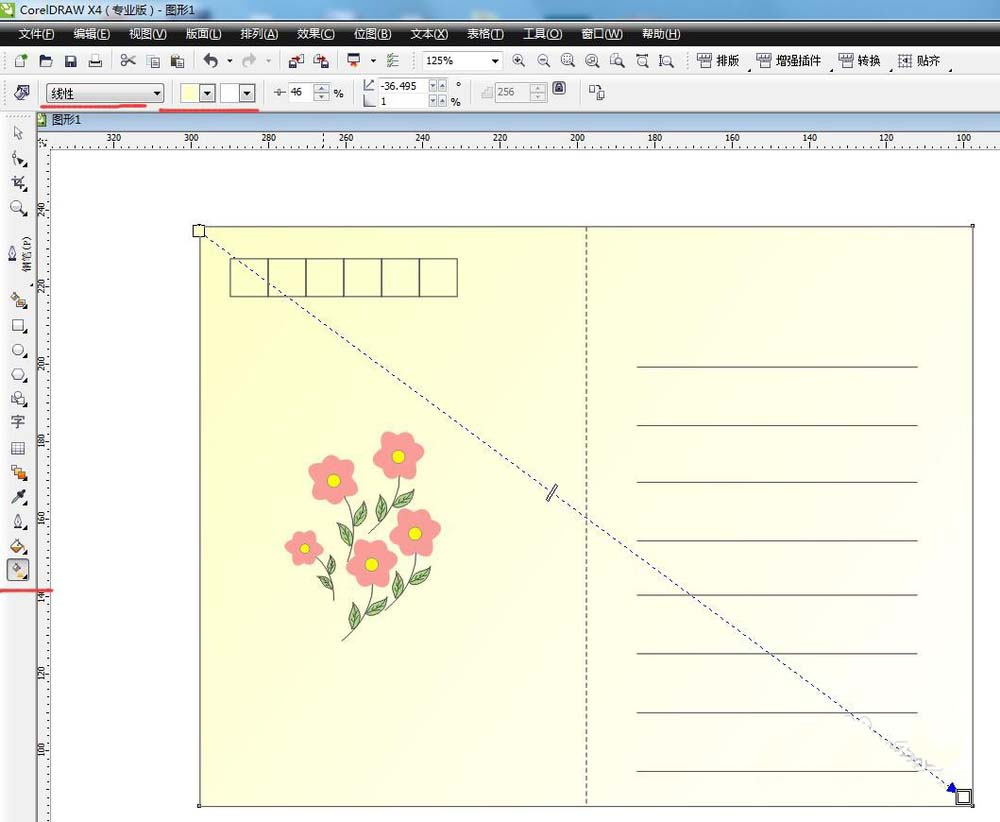
Task: Click the fill angle field showing -36.495
Action: click(403, 85)
